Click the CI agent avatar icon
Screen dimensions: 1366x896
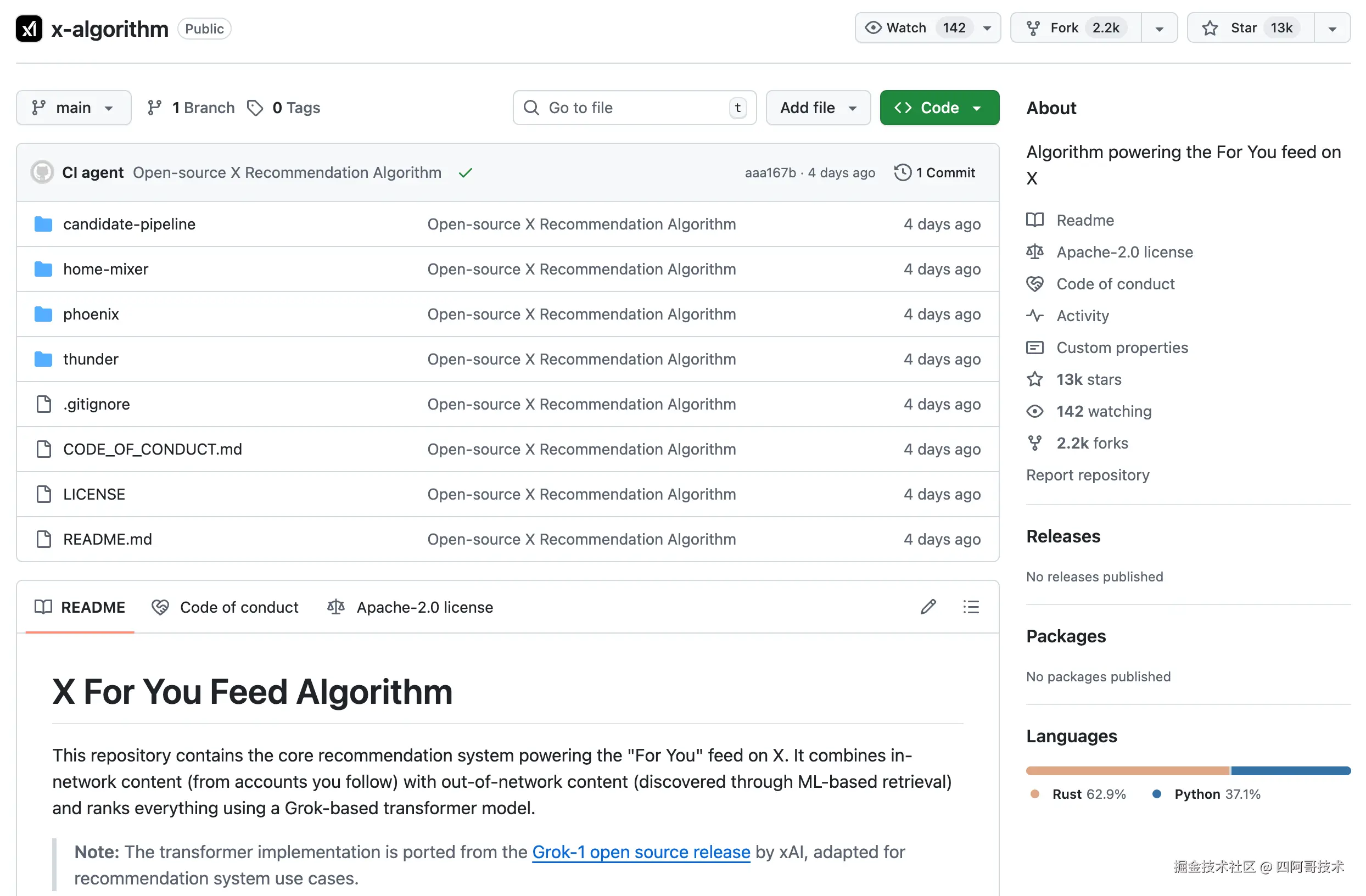point(42,172)
